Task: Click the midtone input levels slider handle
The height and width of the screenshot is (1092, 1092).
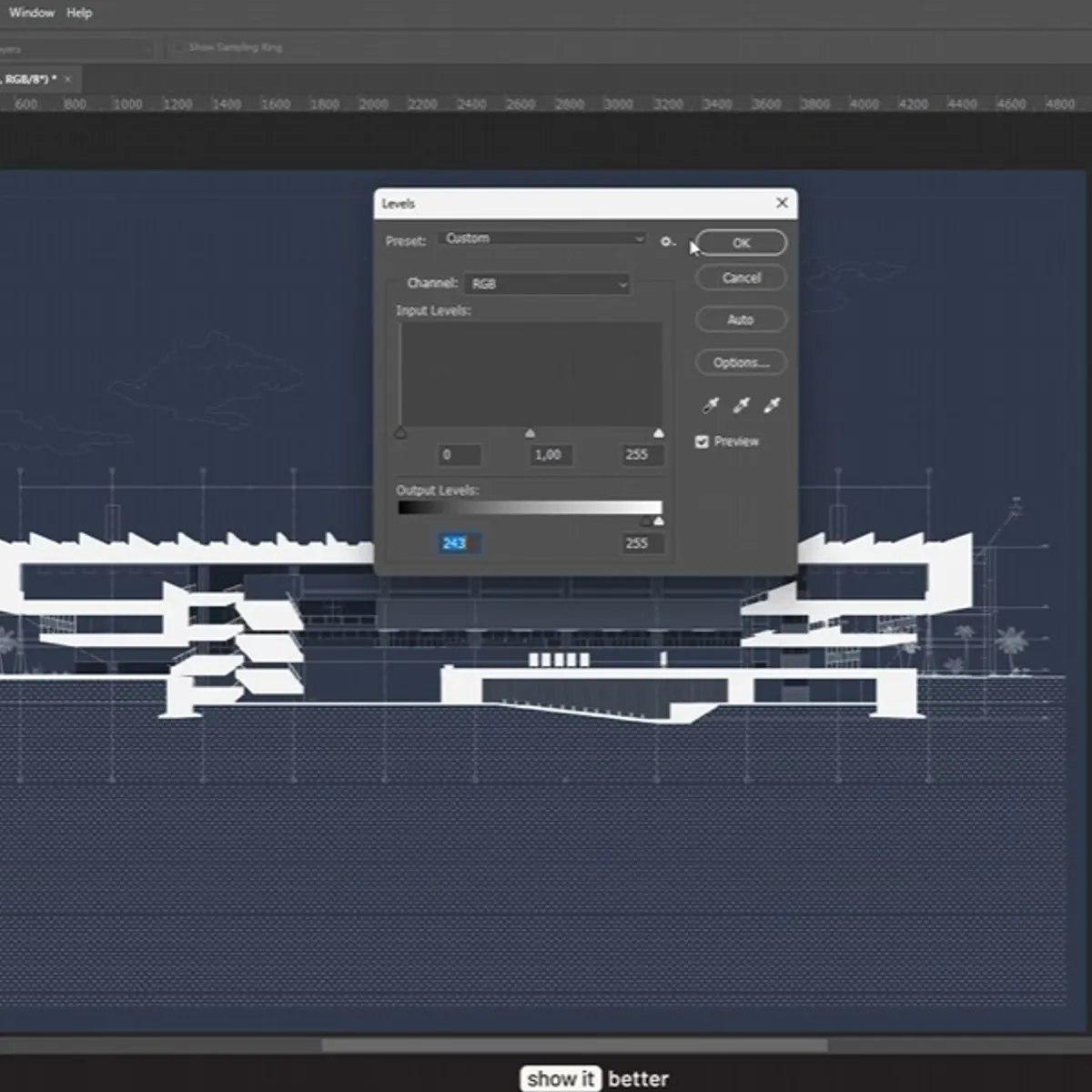Action: (530, 434)
